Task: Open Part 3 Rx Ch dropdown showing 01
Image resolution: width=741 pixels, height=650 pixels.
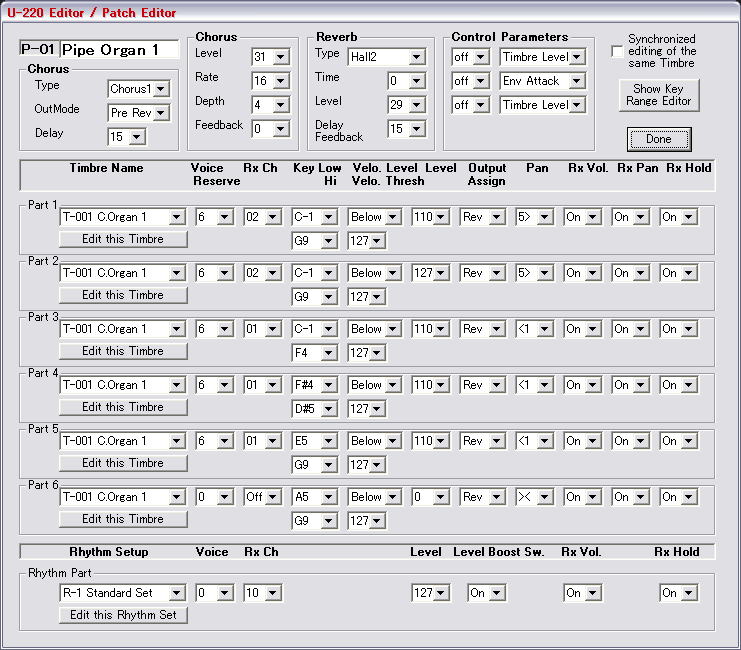Action: (x=263, y=329)
